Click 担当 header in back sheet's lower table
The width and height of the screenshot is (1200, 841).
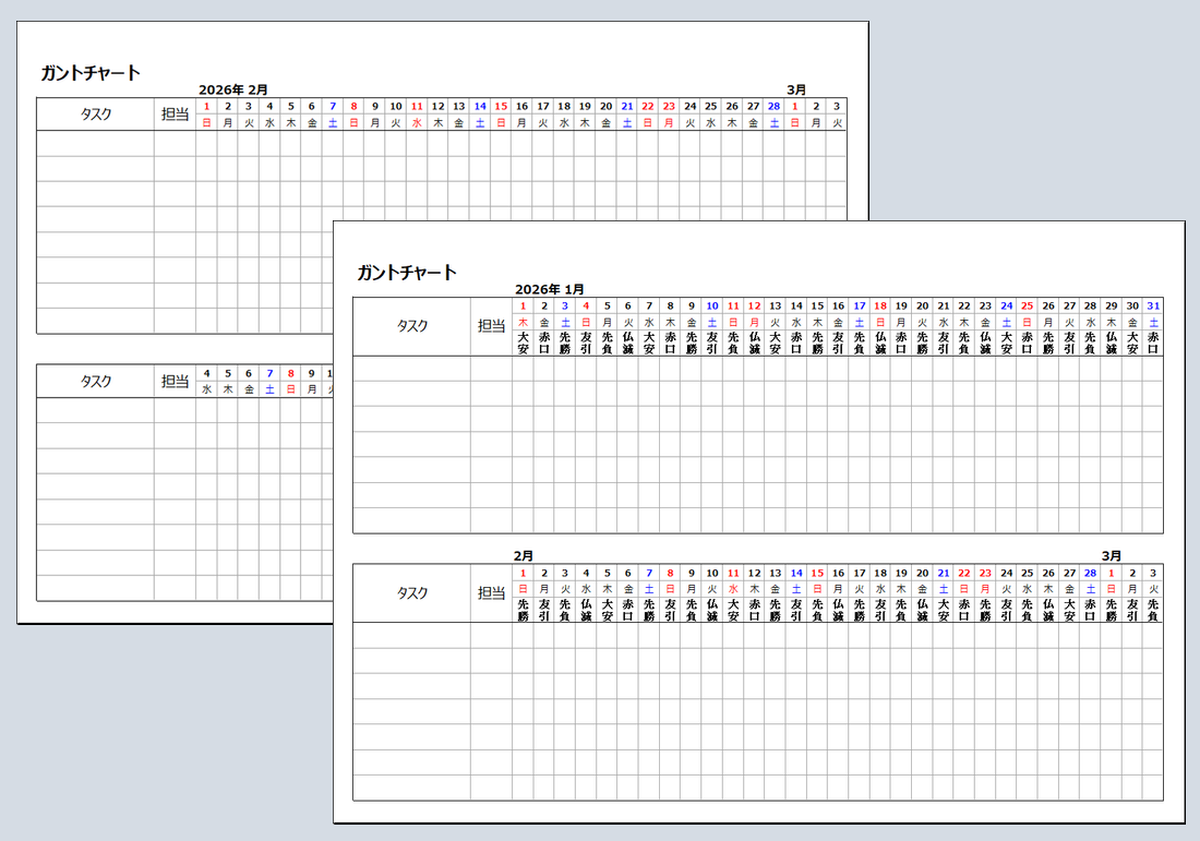[175, 381]
